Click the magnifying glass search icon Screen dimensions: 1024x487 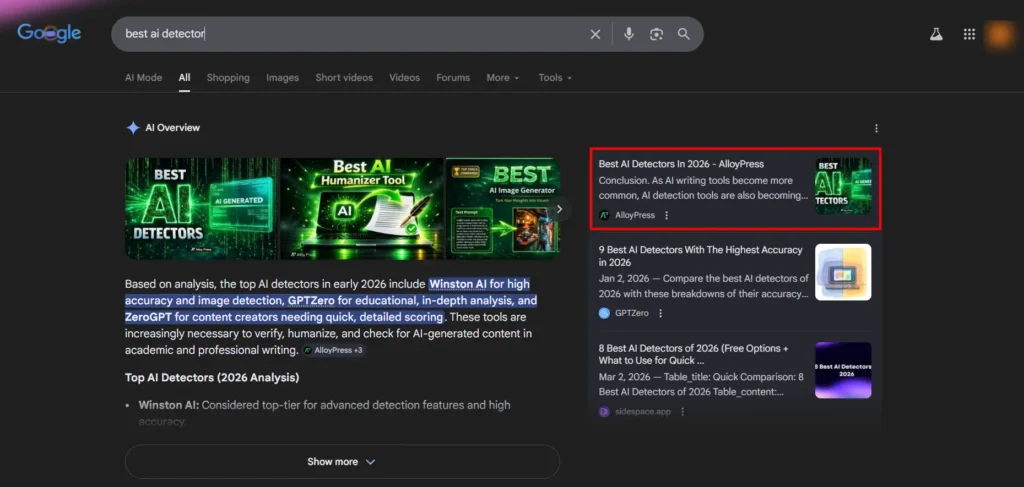[684, 34]
